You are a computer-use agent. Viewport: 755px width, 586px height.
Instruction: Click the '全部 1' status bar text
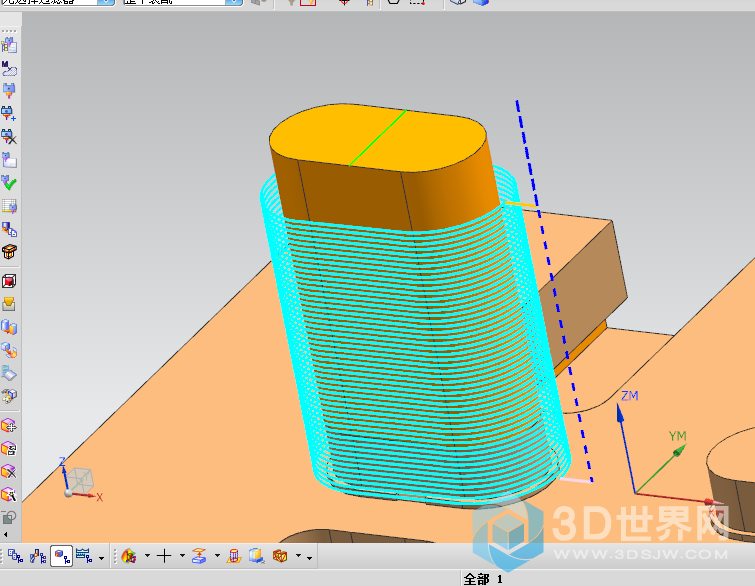483,579
